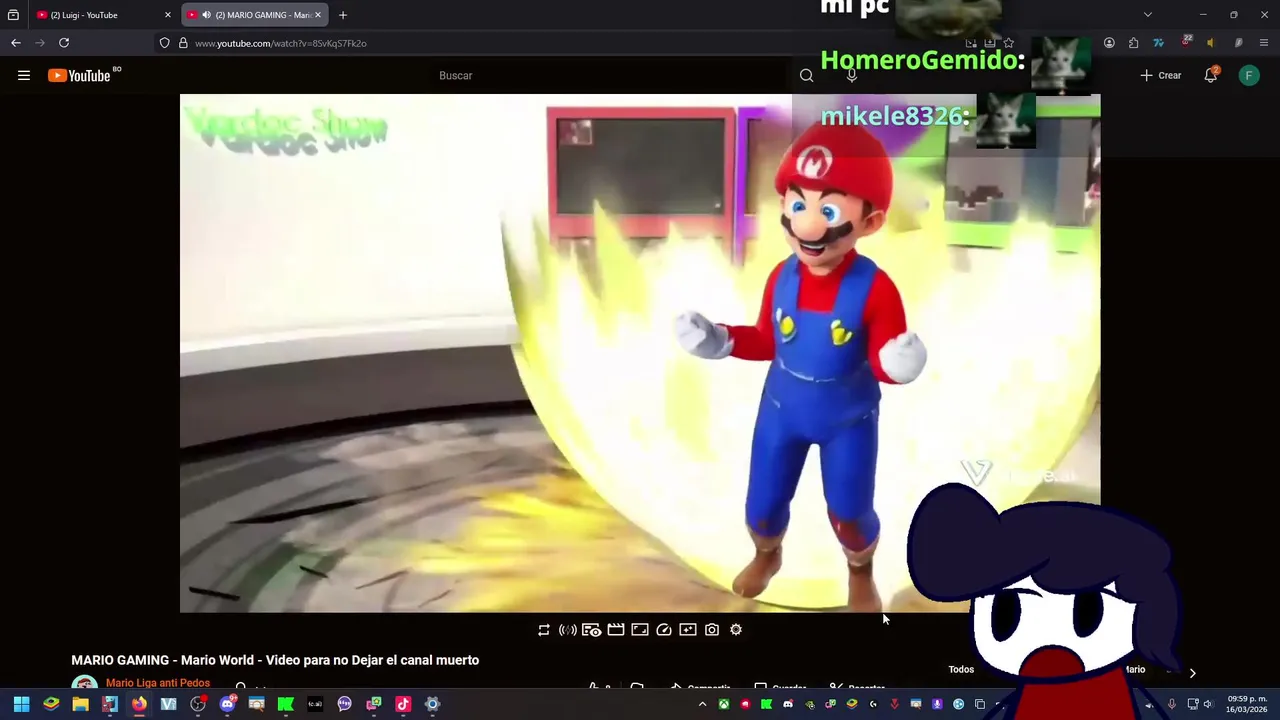Open the tracking protection shield icon
1280x720 pixels.
[165, 43]
